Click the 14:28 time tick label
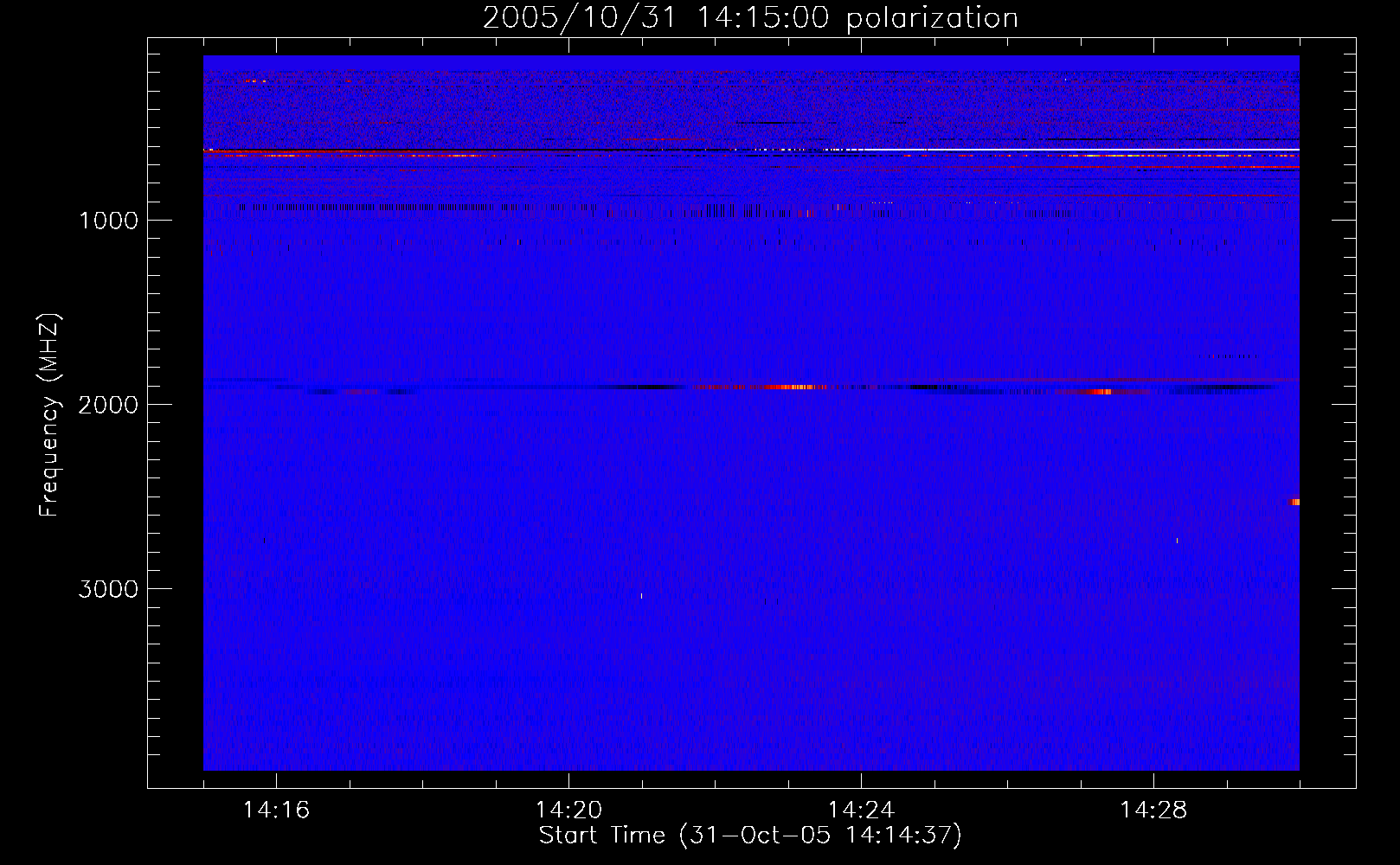Image resolution: width=1400 pixels, height=865 pixels. (x=1153, y=811)
